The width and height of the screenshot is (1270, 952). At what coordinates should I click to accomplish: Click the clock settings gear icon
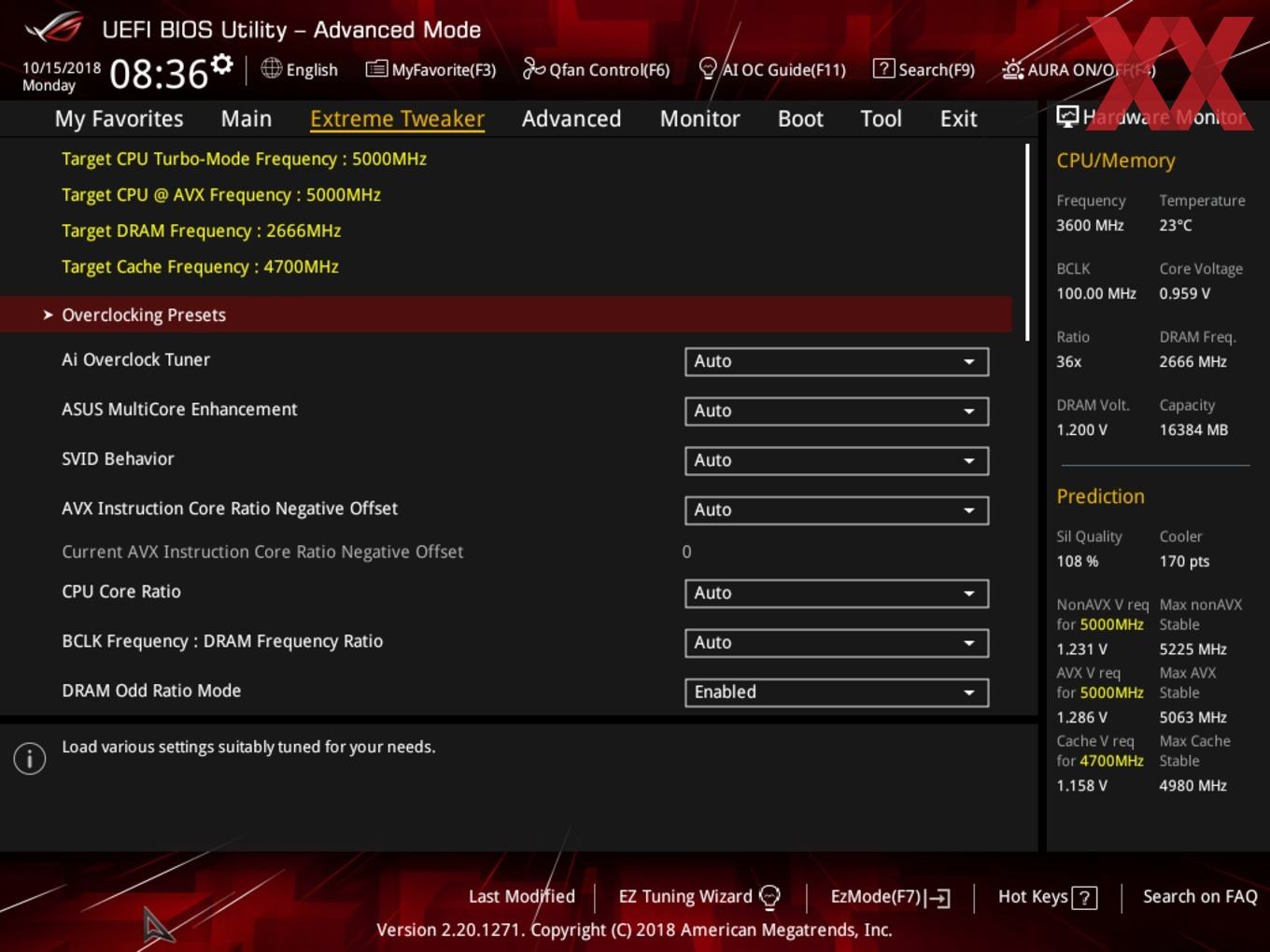click(221, 64)
